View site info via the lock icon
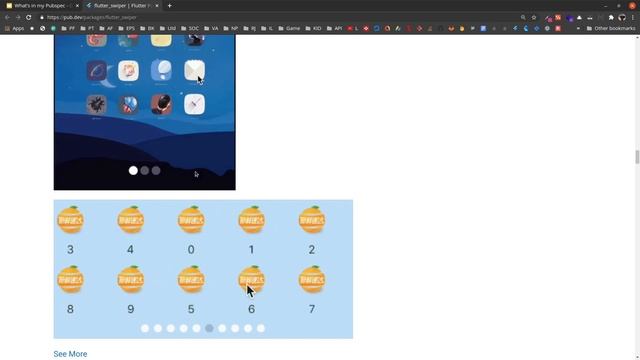The width and height of the screenshot is (640, 360). (42, 18)
